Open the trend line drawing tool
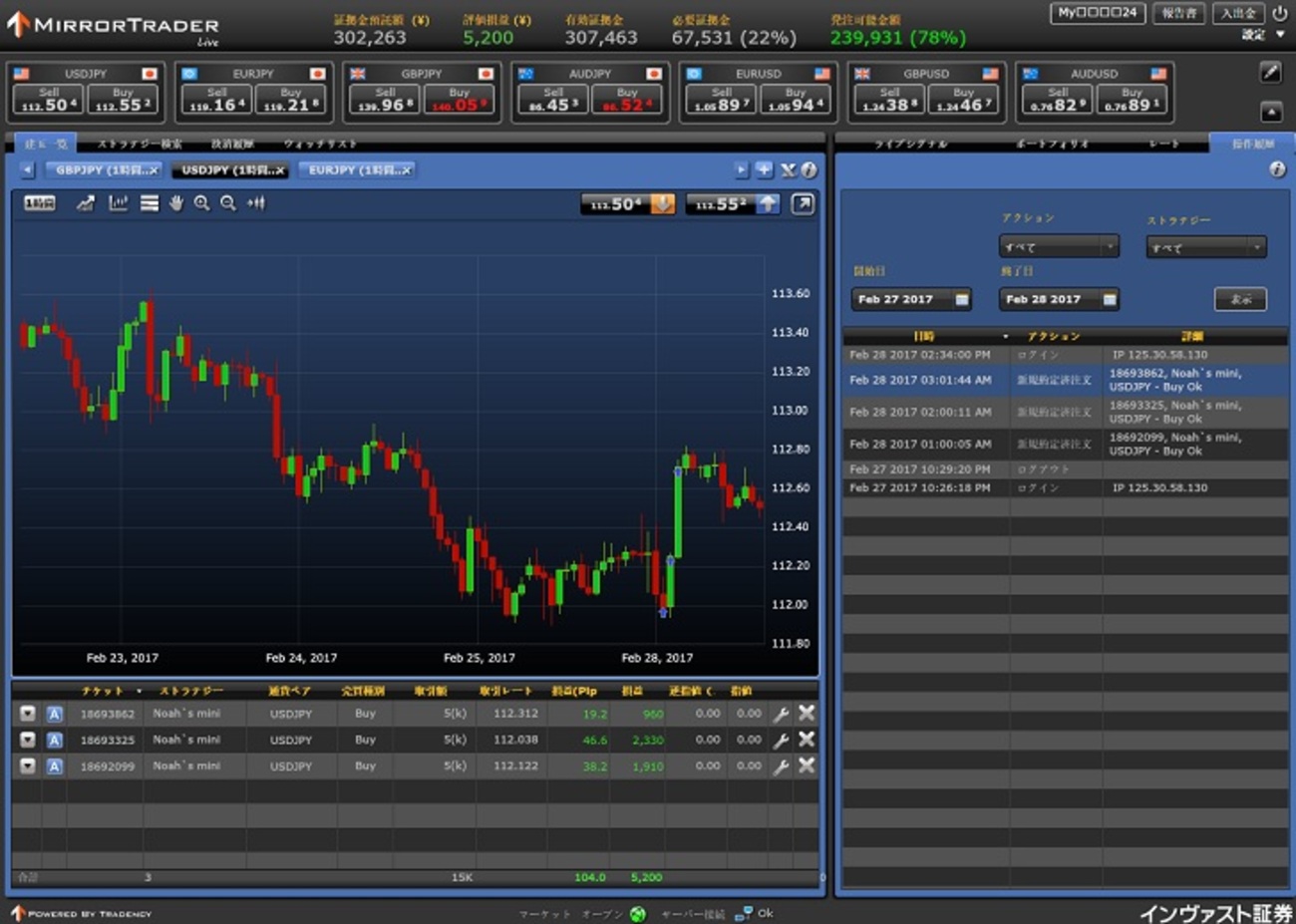The height and width of the screenshot is (924, 1296). (x=86, y=203)
